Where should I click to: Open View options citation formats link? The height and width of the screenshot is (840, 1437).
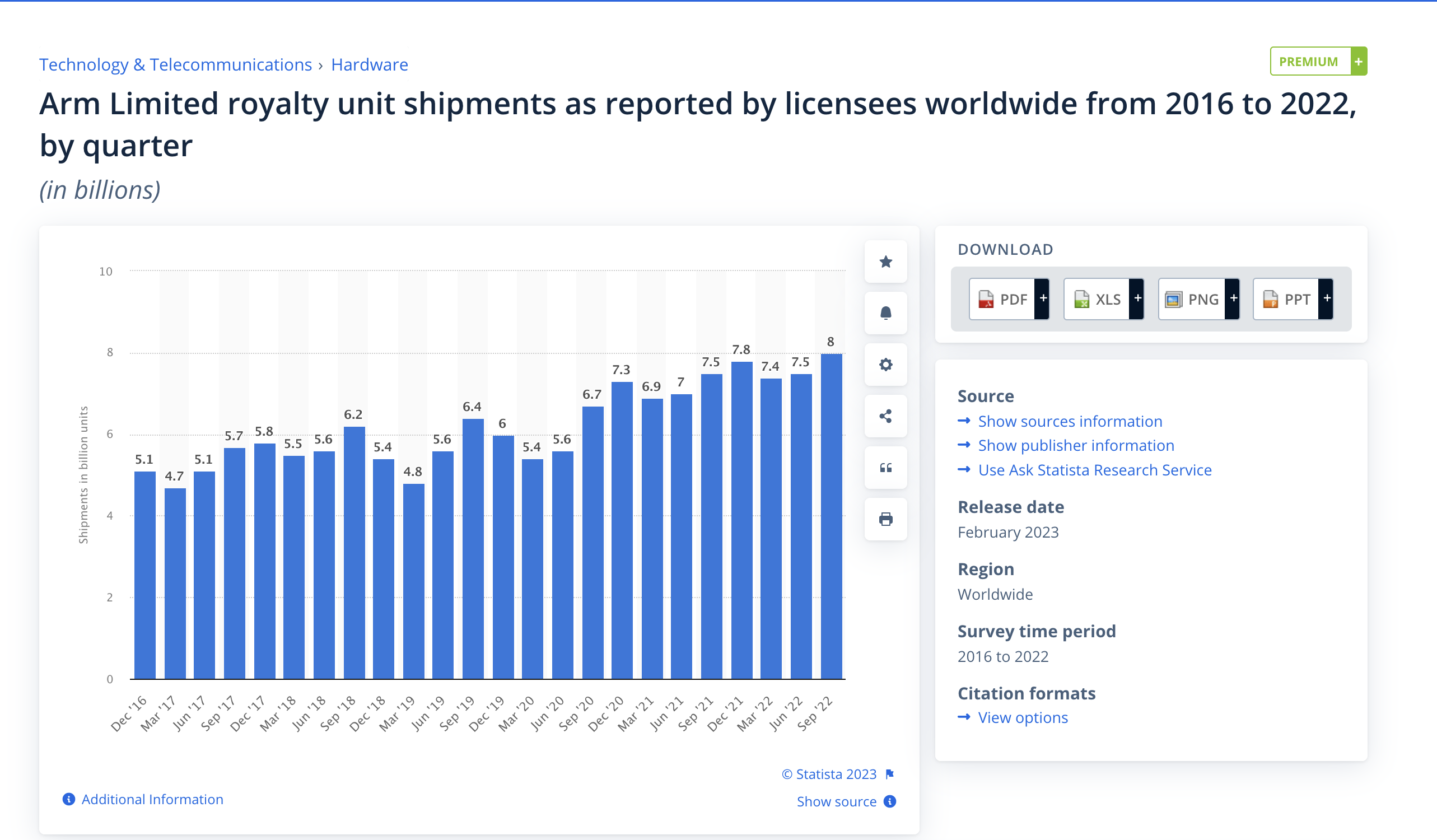pos(1023,717)
